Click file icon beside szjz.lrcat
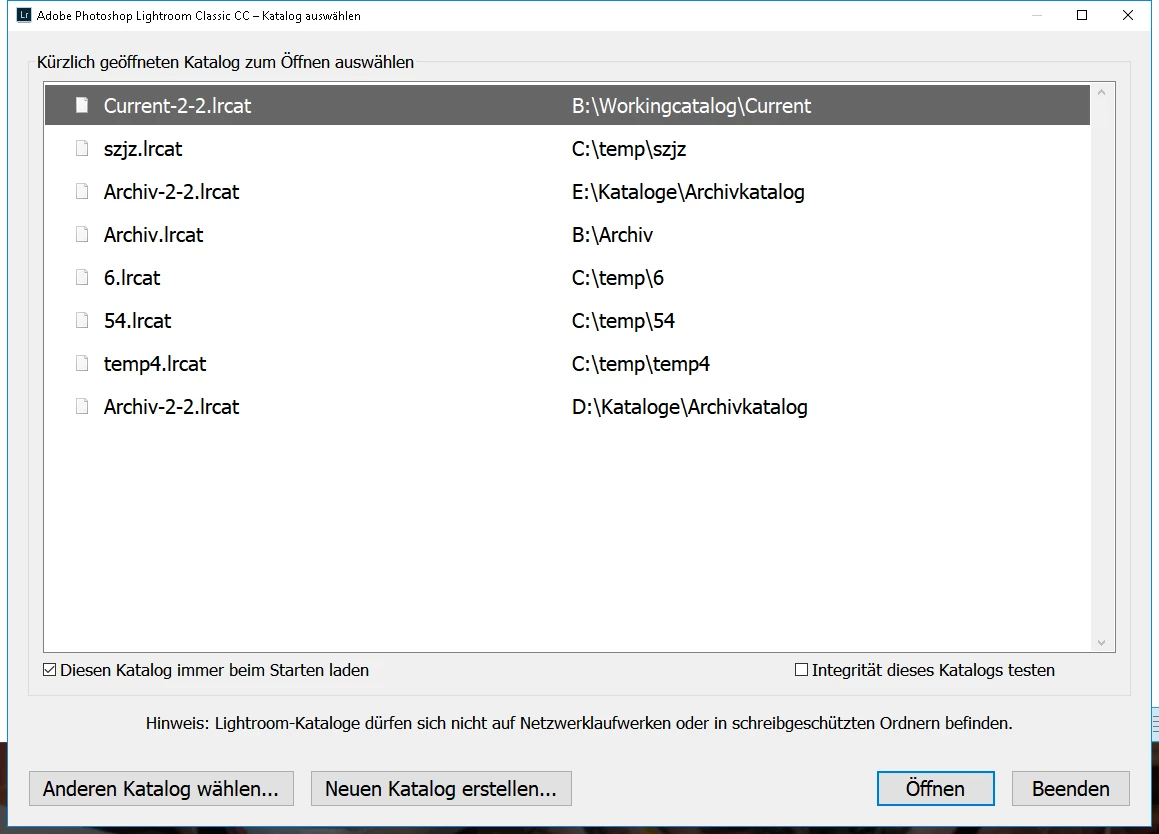 (x=82, y=149)
